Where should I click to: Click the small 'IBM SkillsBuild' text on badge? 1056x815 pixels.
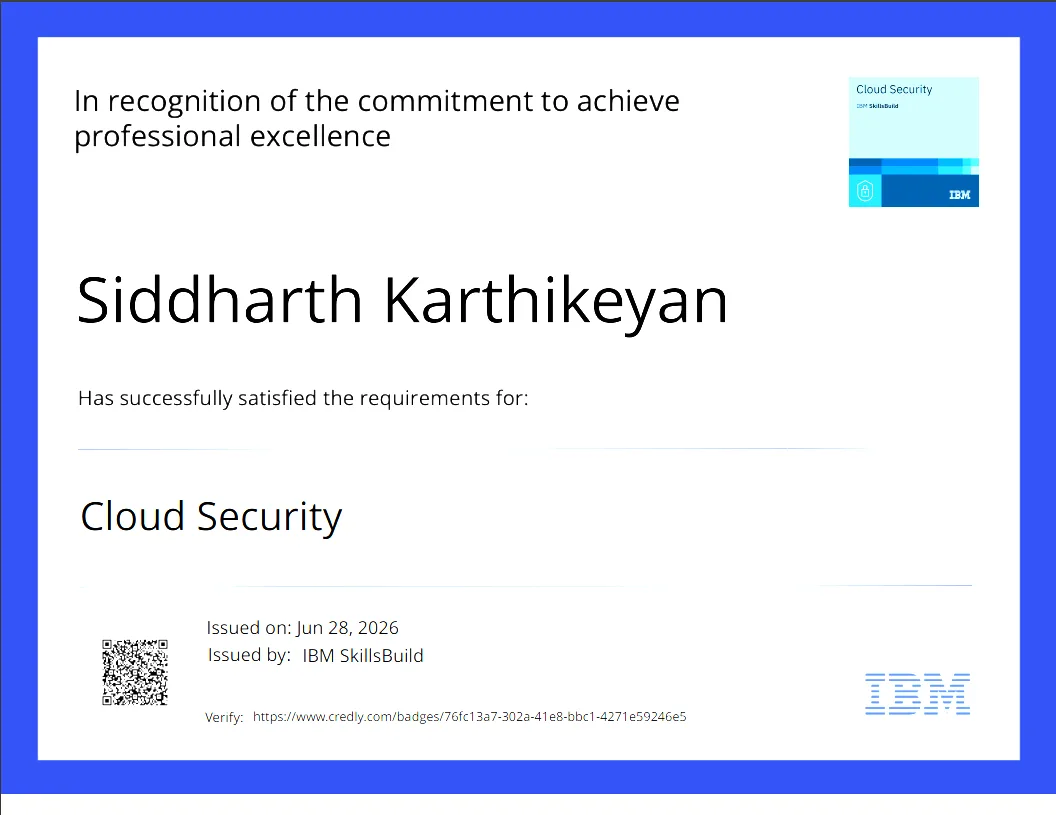coord(877,106)
